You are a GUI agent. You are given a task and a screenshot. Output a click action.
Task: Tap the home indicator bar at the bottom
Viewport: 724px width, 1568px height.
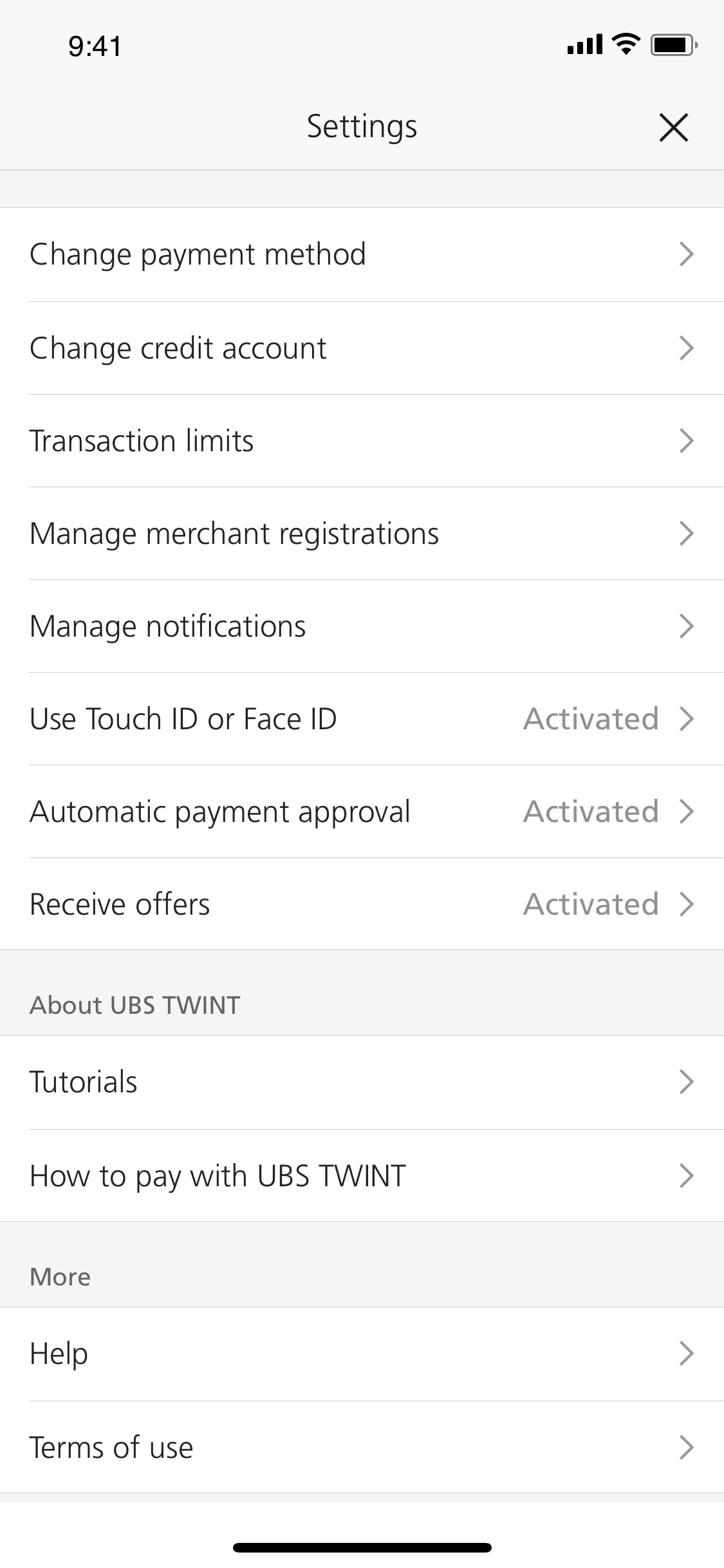[x=362, y=1547]
